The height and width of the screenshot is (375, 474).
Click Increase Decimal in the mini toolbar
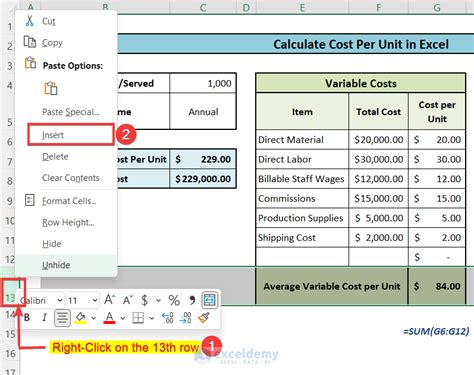pyautogui.click(x=168, y=318)
